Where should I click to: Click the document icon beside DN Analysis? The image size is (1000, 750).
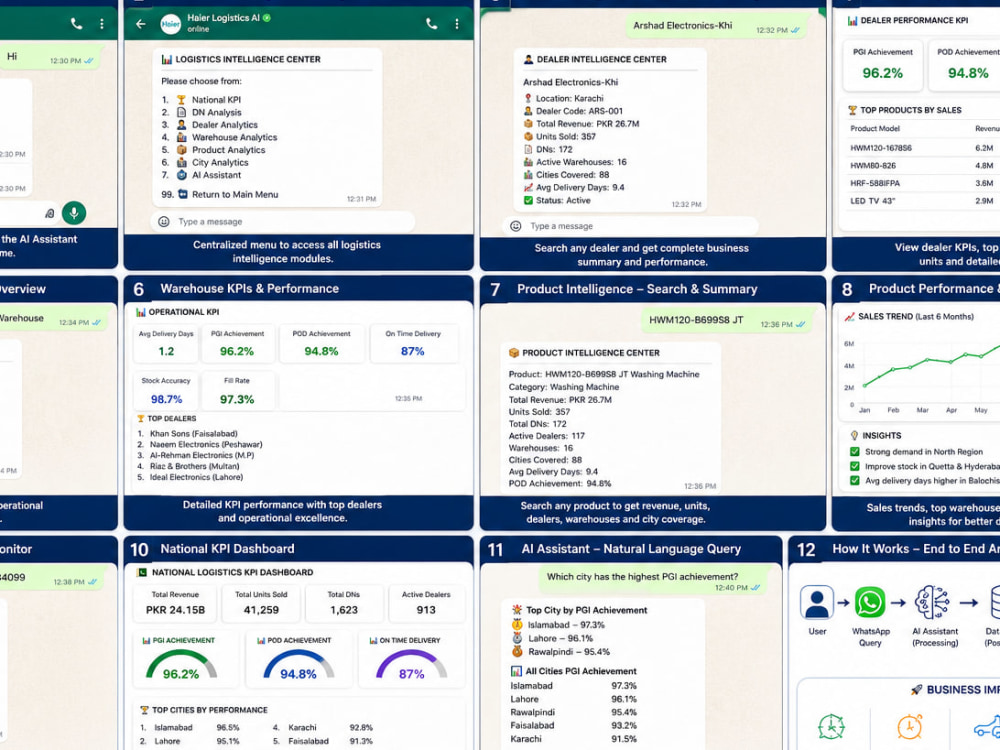(181, 112)
